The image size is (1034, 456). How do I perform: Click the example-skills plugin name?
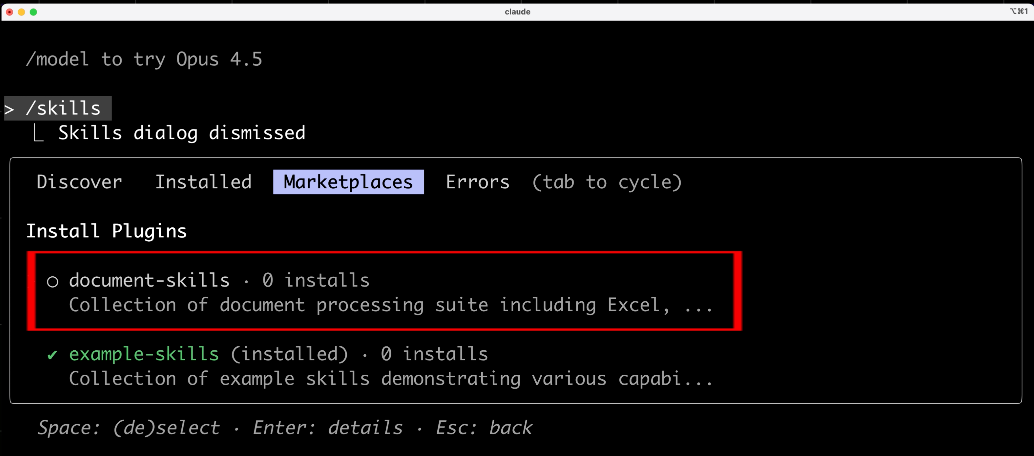point(143,354)
